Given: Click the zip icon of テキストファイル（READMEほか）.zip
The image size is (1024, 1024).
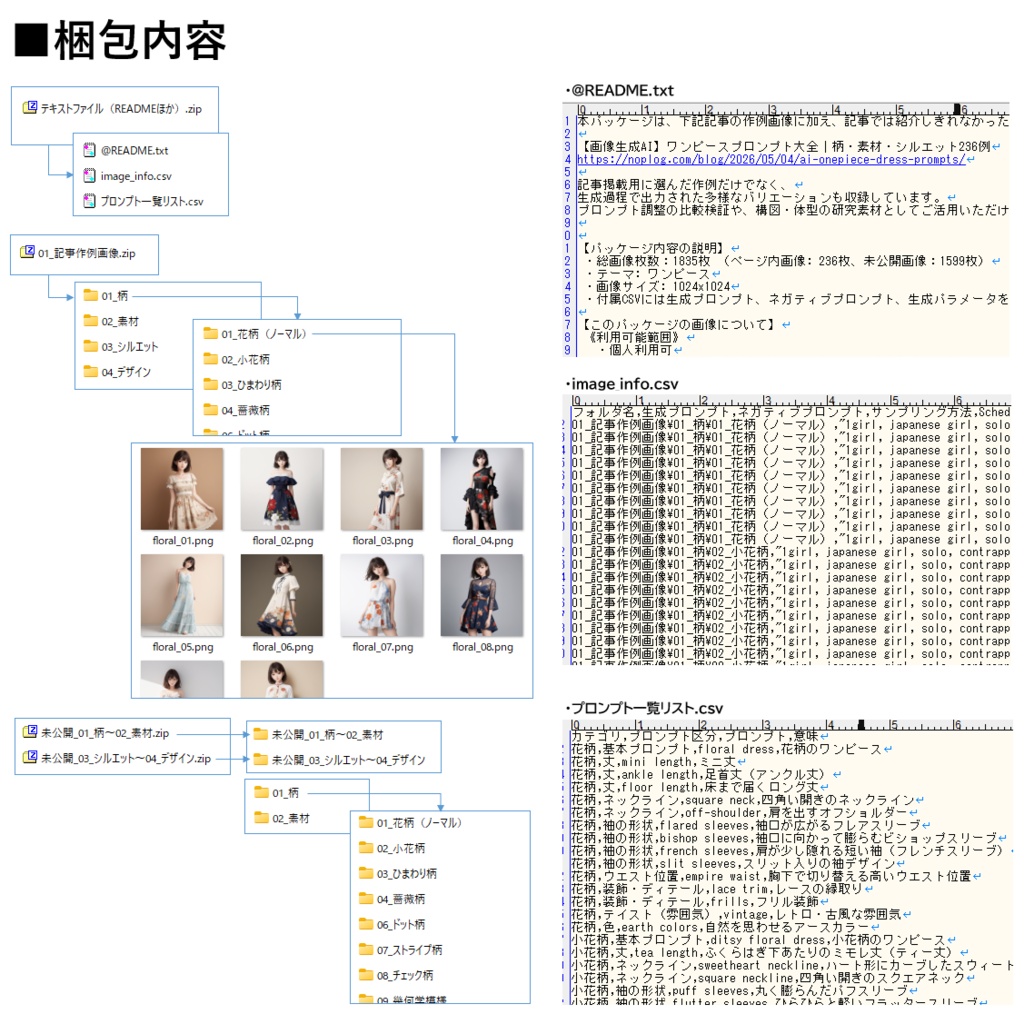Looking at the screenshot, I should click(x=30, y=107).
